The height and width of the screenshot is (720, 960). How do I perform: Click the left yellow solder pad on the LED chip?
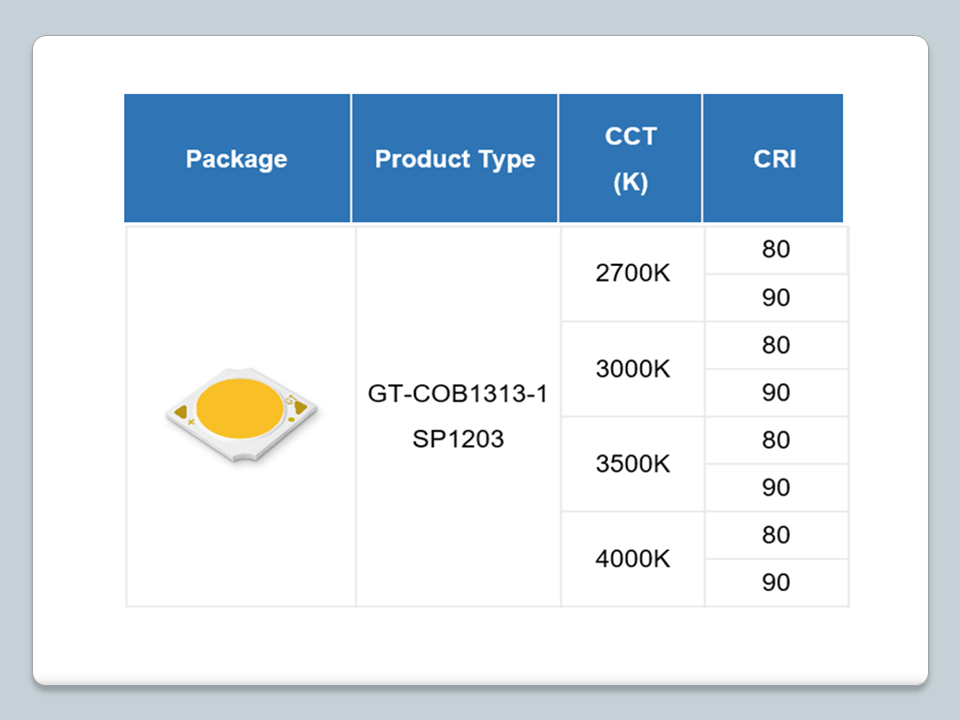[x=181, y=410]
